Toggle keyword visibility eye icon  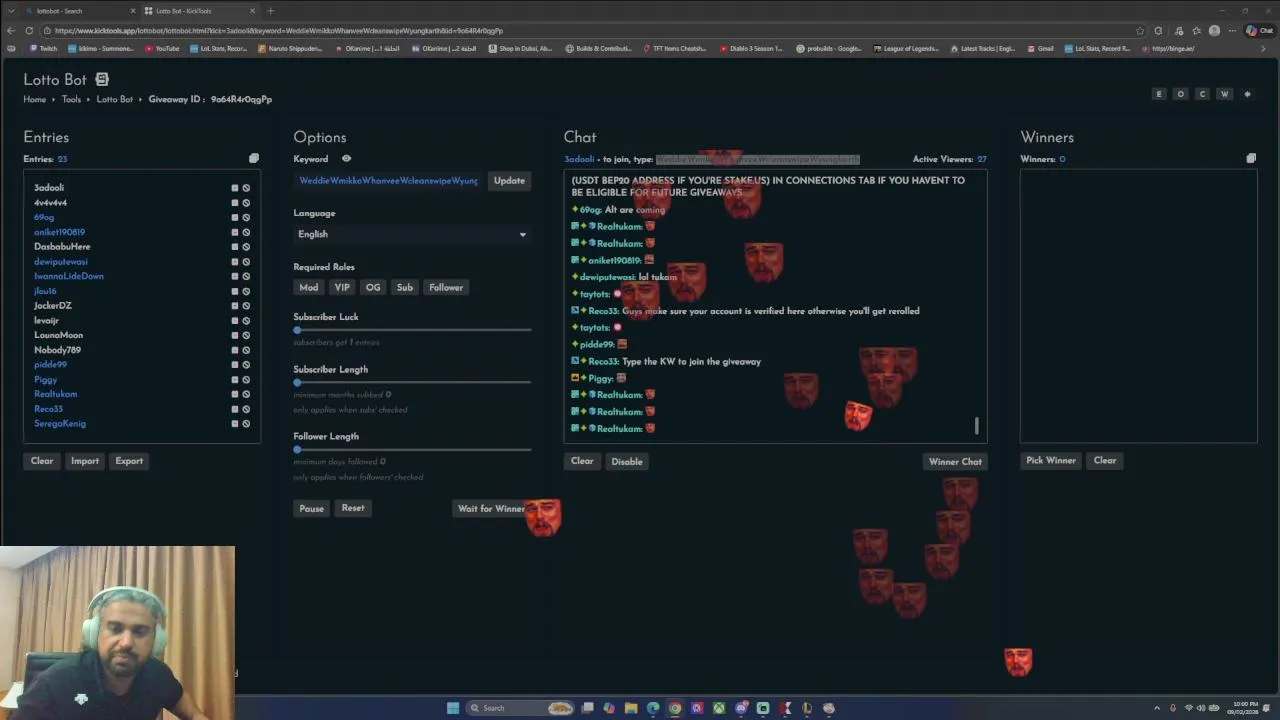click(x=347, y=159)
